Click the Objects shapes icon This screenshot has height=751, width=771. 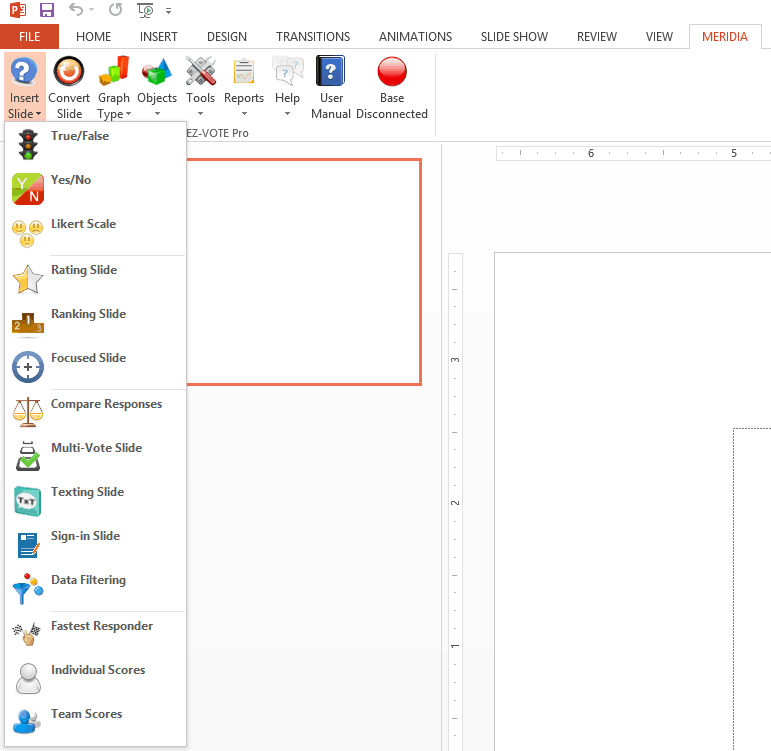tap(157, 72)
